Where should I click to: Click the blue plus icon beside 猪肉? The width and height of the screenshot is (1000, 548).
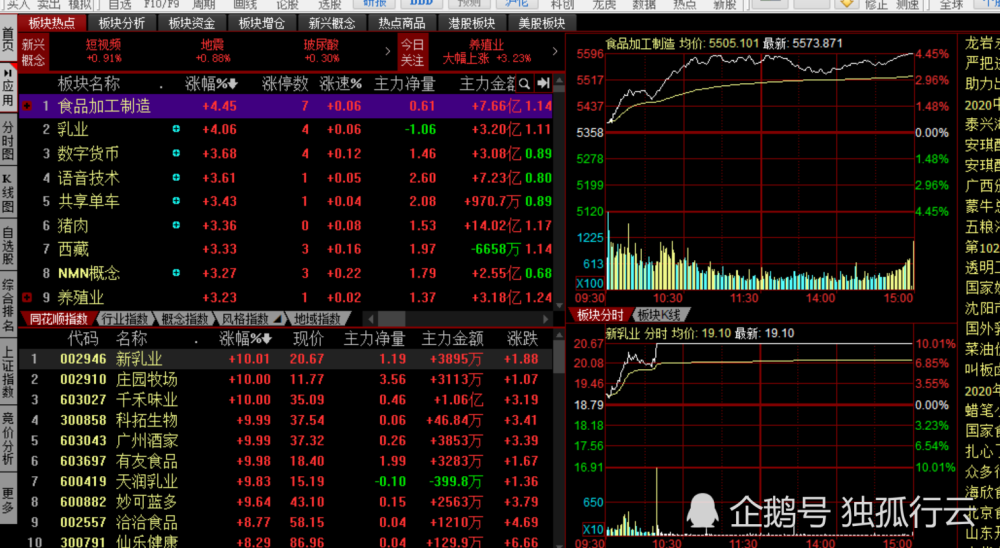coord(176,225)
